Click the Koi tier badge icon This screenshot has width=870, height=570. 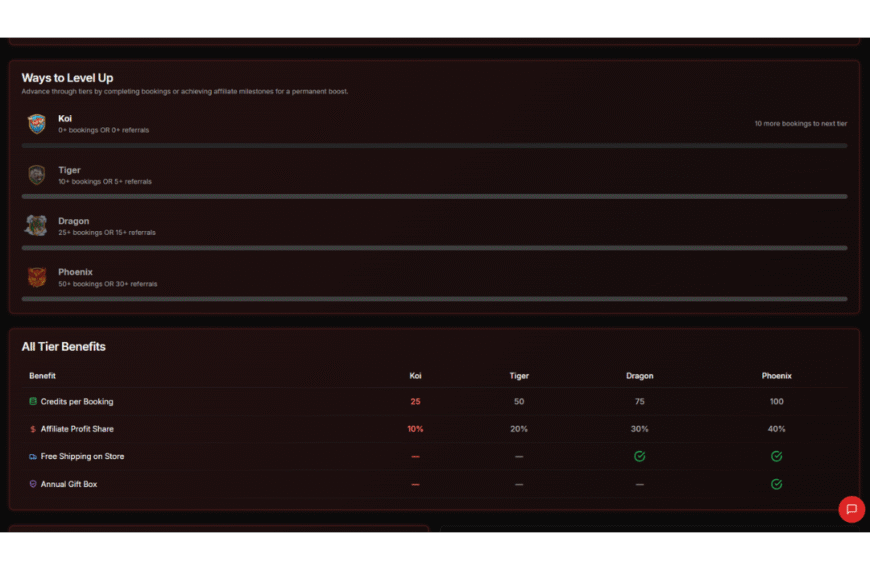point(37,124)
